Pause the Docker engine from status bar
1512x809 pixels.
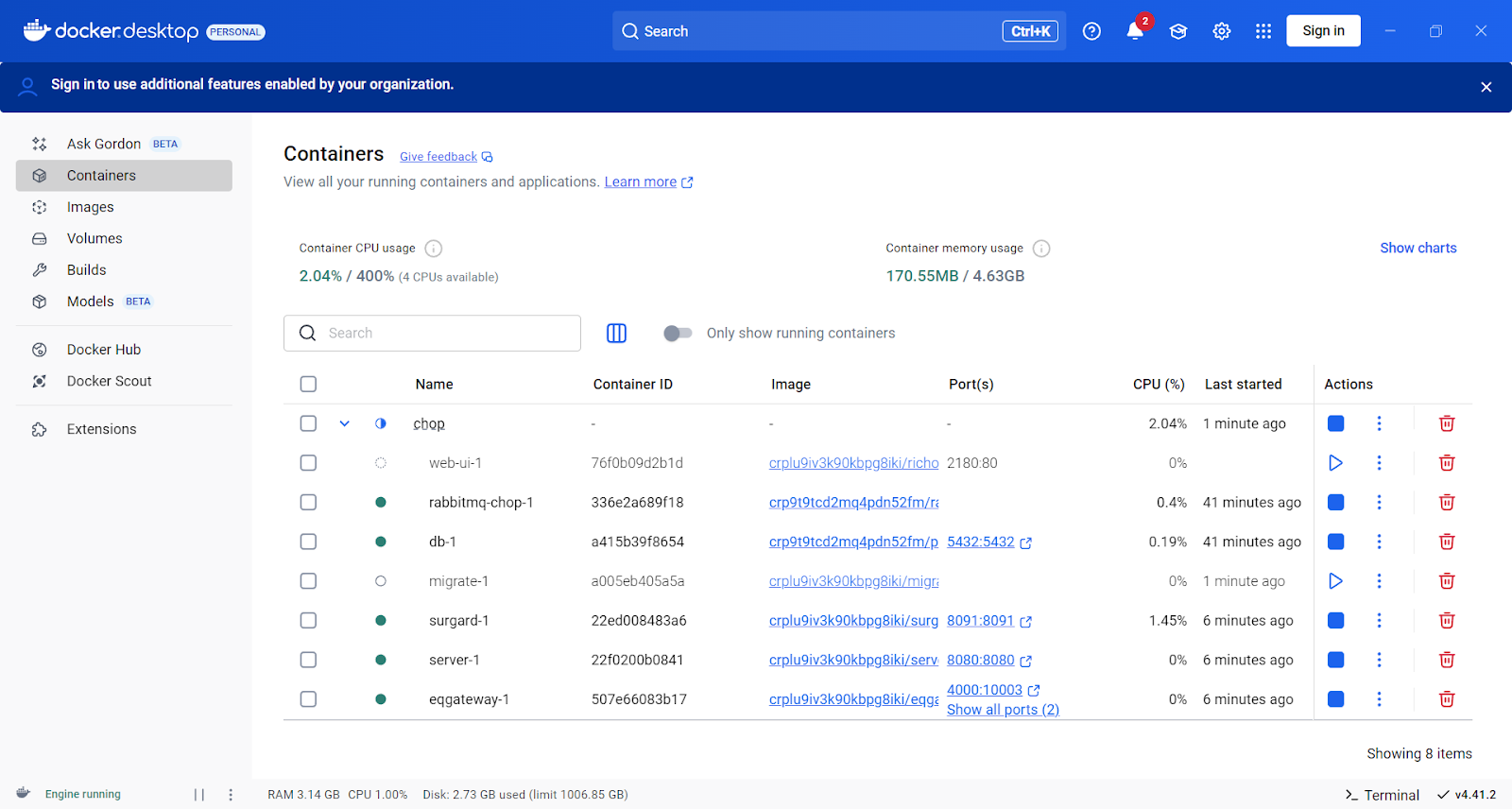[199, 795]
